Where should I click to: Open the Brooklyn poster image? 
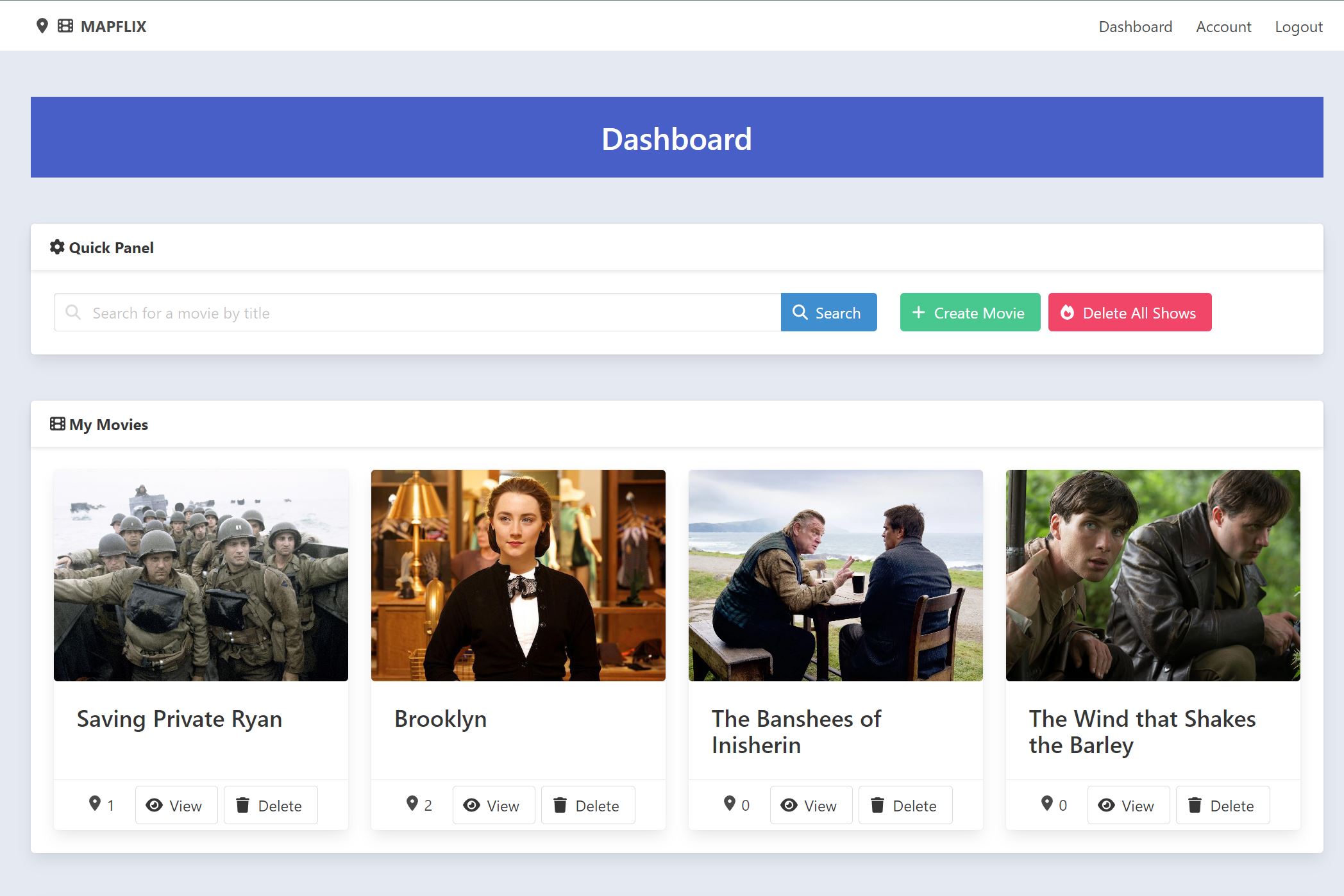518,576
